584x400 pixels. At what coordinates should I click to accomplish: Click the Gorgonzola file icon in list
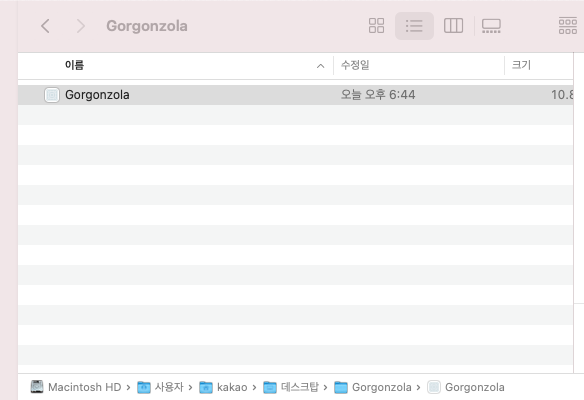coord(52,95)
